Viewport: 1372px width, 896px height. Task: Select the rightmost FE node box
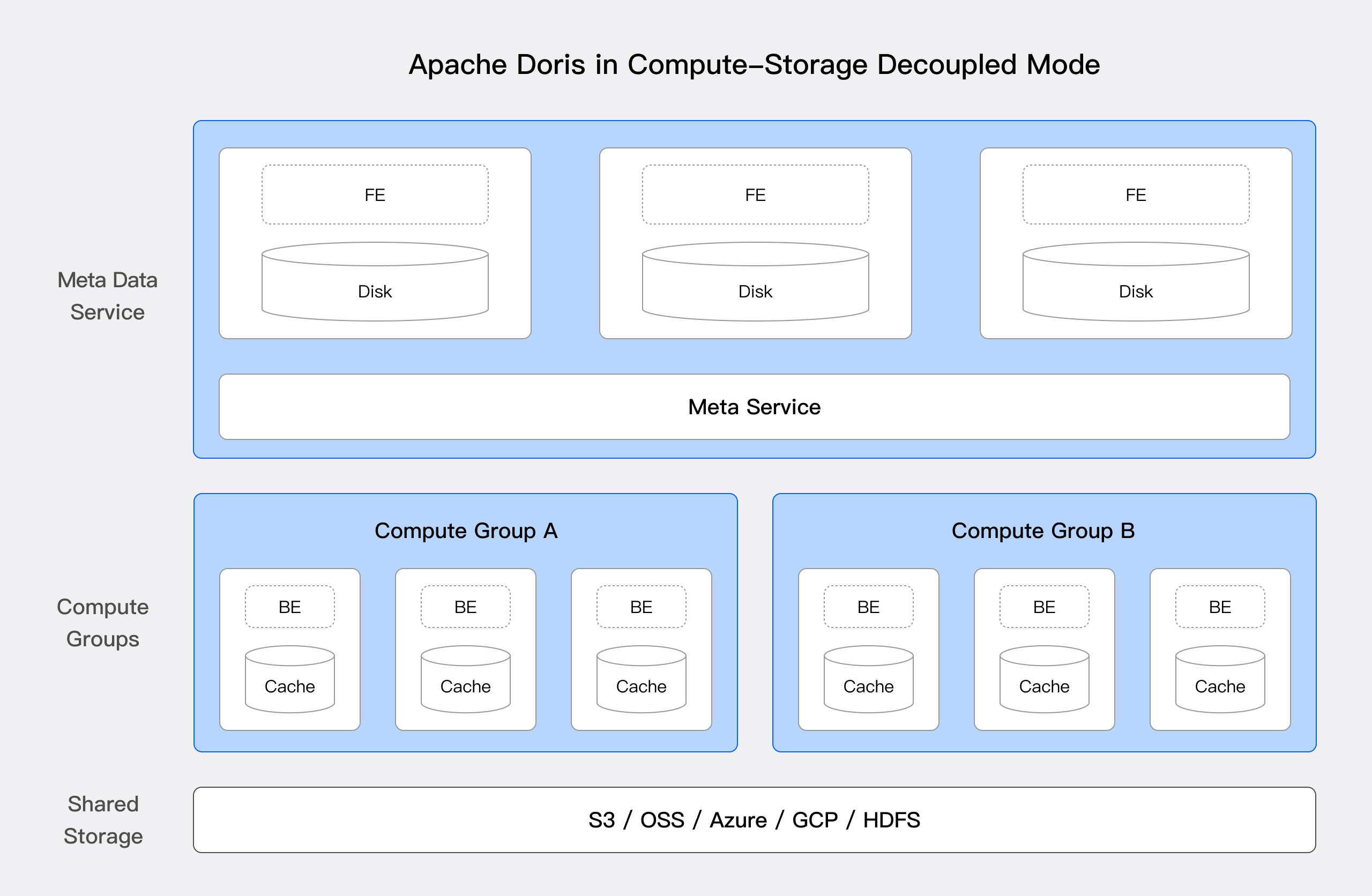pyautogui.click(x=1135, y=195)
